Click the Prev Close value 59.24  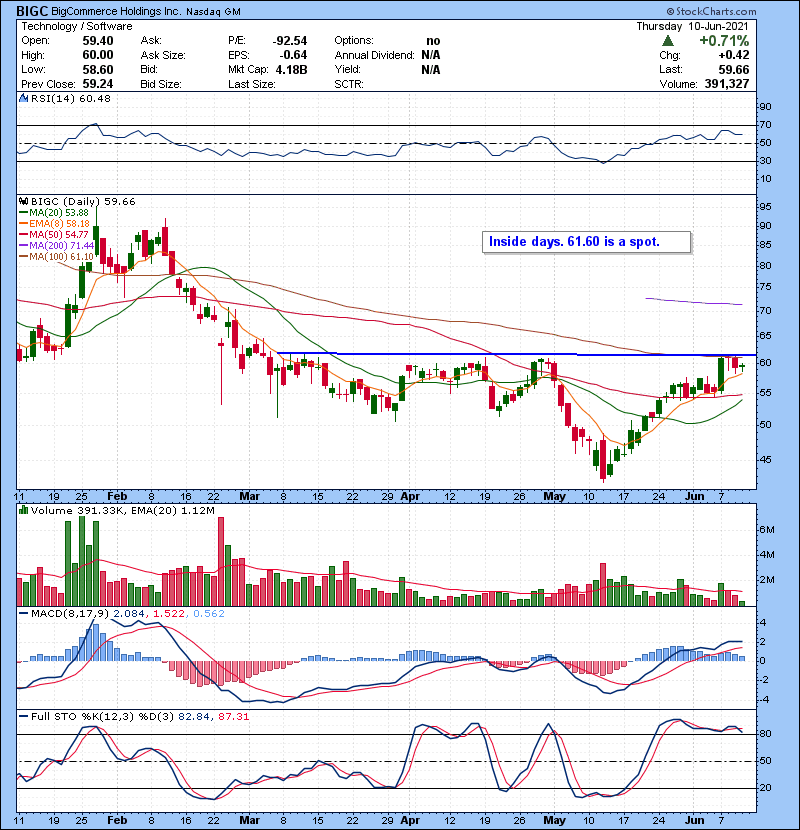coord(97,84)
